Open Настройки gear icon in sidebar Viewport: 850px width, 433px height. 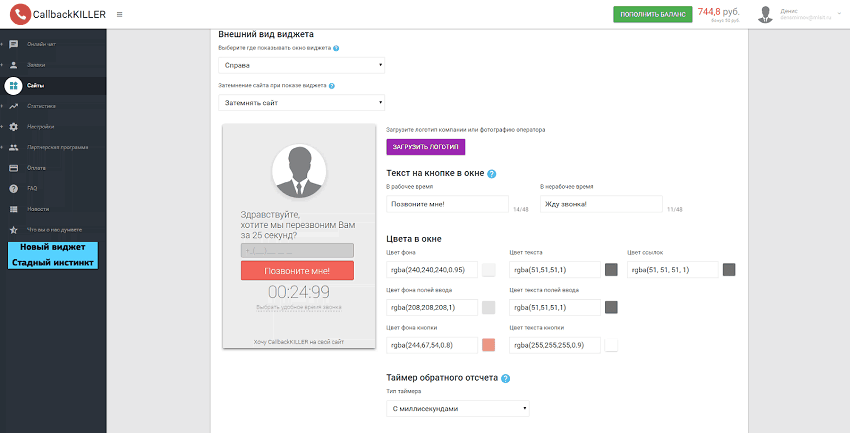(x=14, y=127)
